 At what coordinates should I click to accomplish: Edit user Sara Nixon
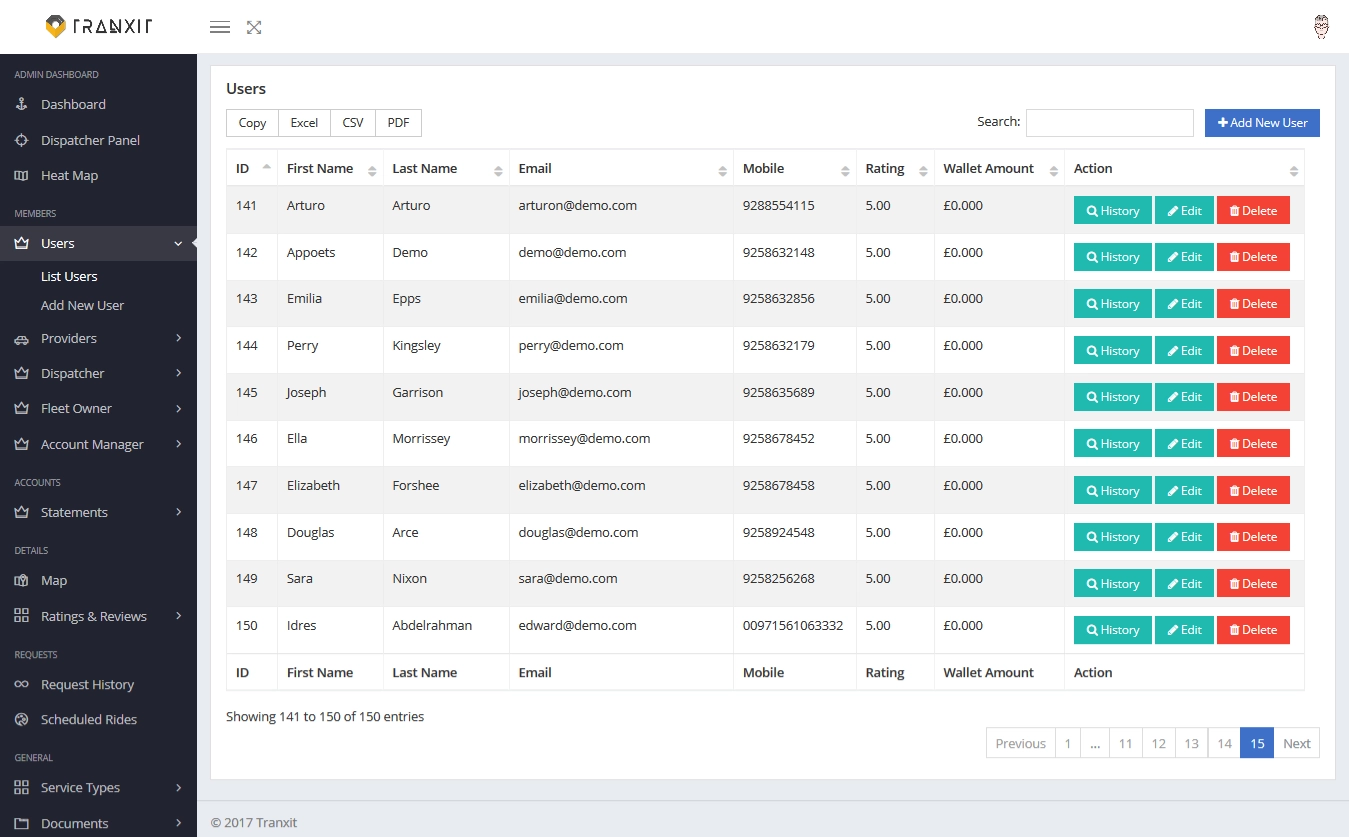click(x=1184, y=583)
